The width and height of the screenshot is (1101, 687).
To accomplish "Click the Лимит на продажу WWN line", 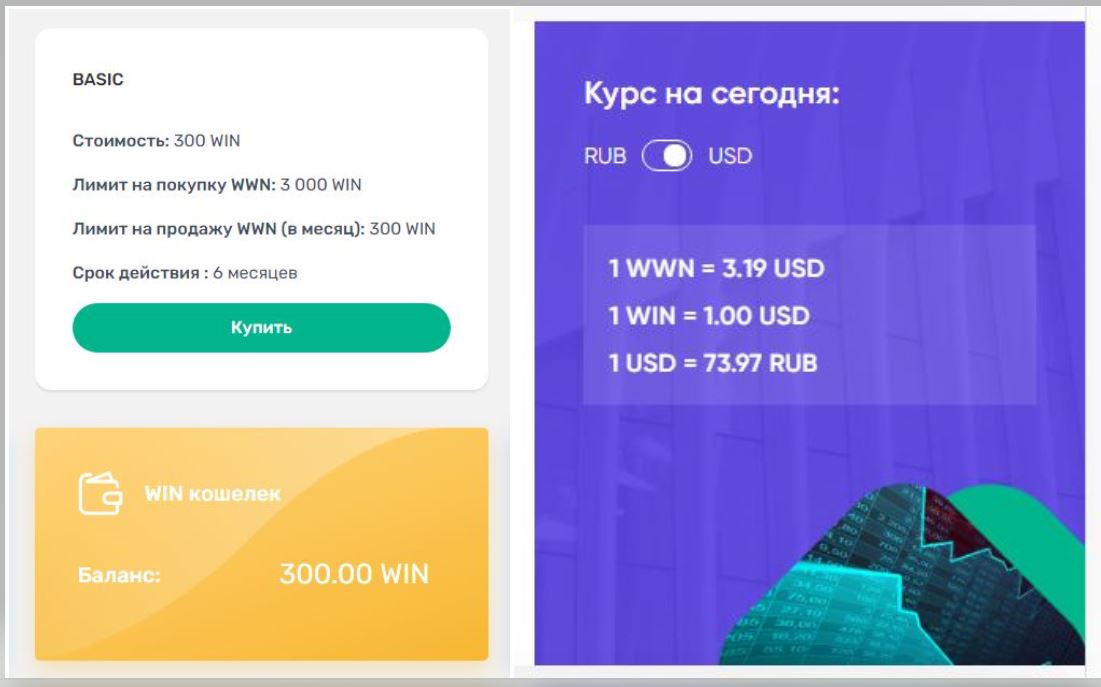I will [x=253, y=229].
